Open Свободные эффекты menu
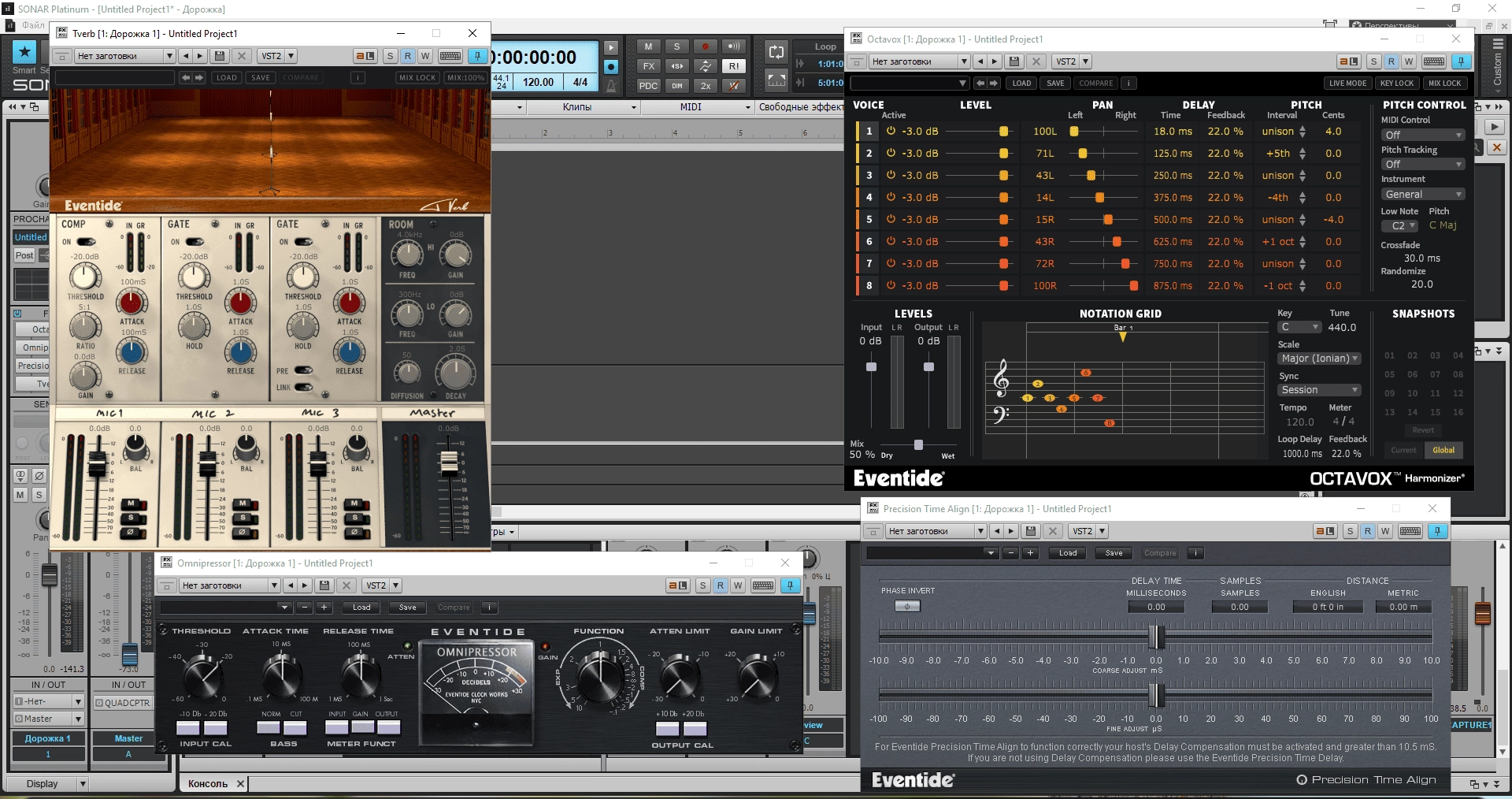This screenshot has width=1512, height=799. (799, 107)
